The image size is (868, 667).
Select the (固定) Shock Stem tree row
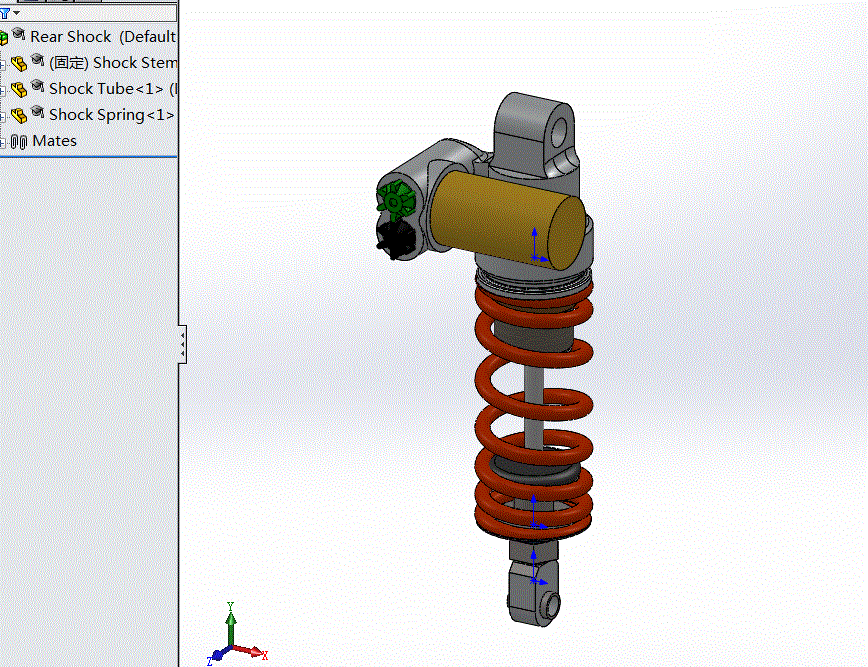pyautogui.click(x=113, y=63)
